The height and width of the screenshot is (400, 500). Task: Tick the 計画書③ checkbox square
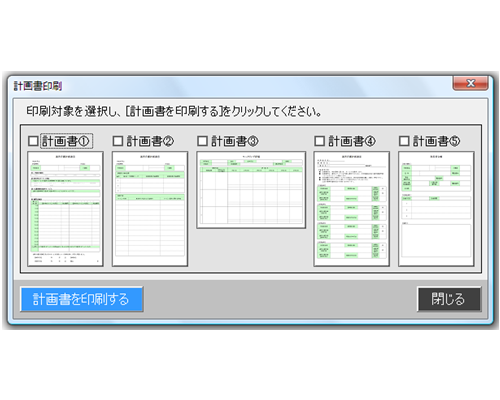tap(202, 141)
